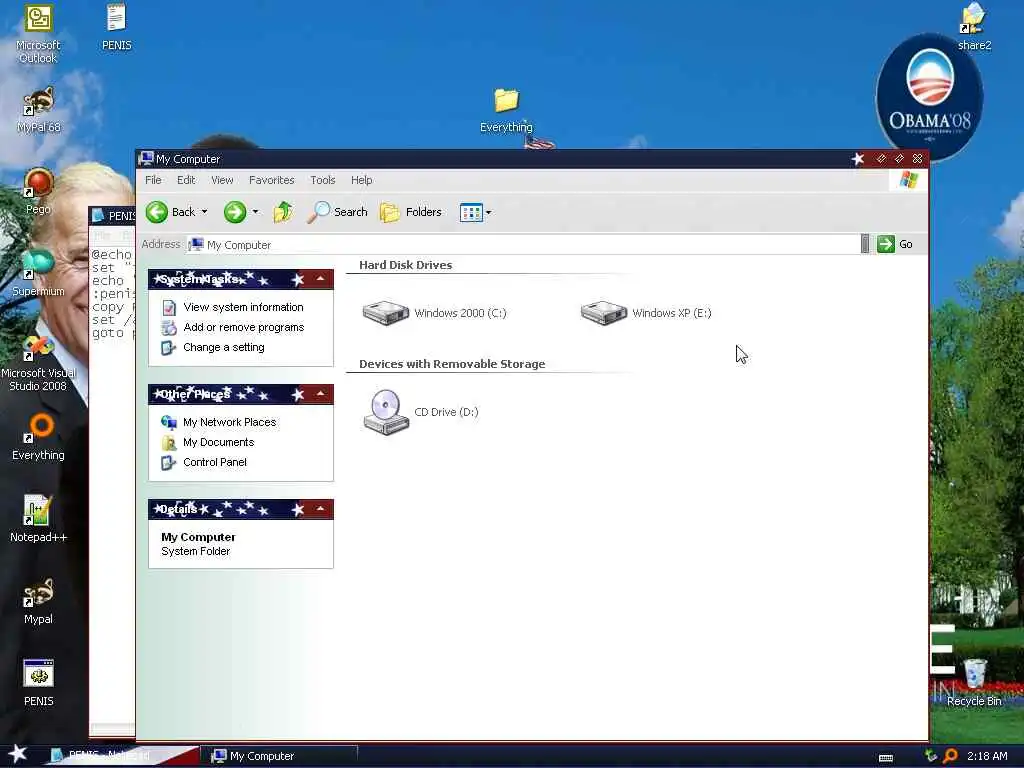Open the Back history dropdown arrow
The width and height of the screenshot is (1024, 768).
(204, 212)
